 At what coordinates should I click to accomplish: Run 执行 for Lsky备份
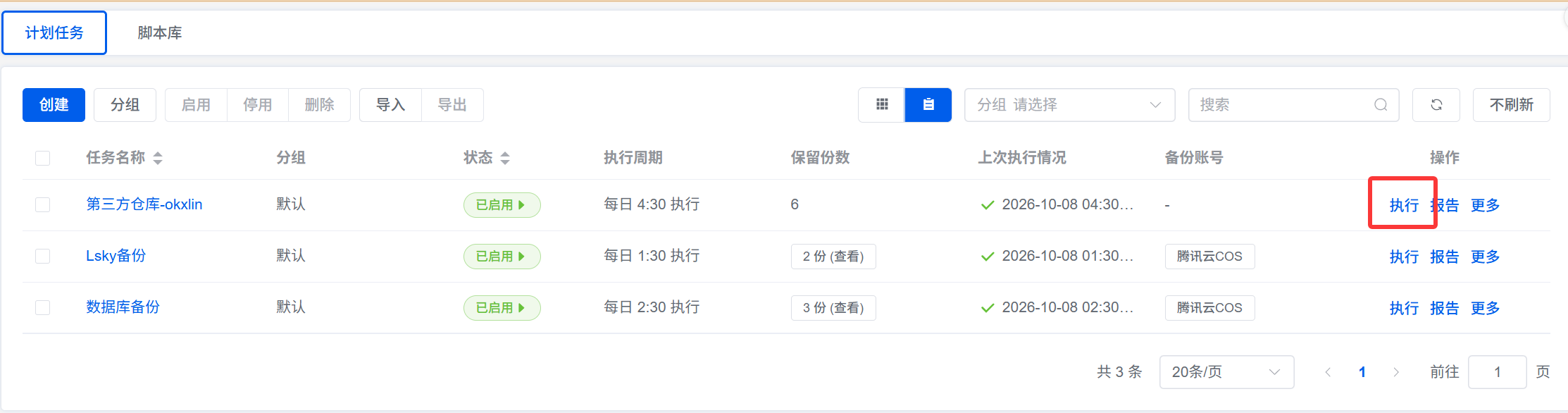click(1404, 257)
